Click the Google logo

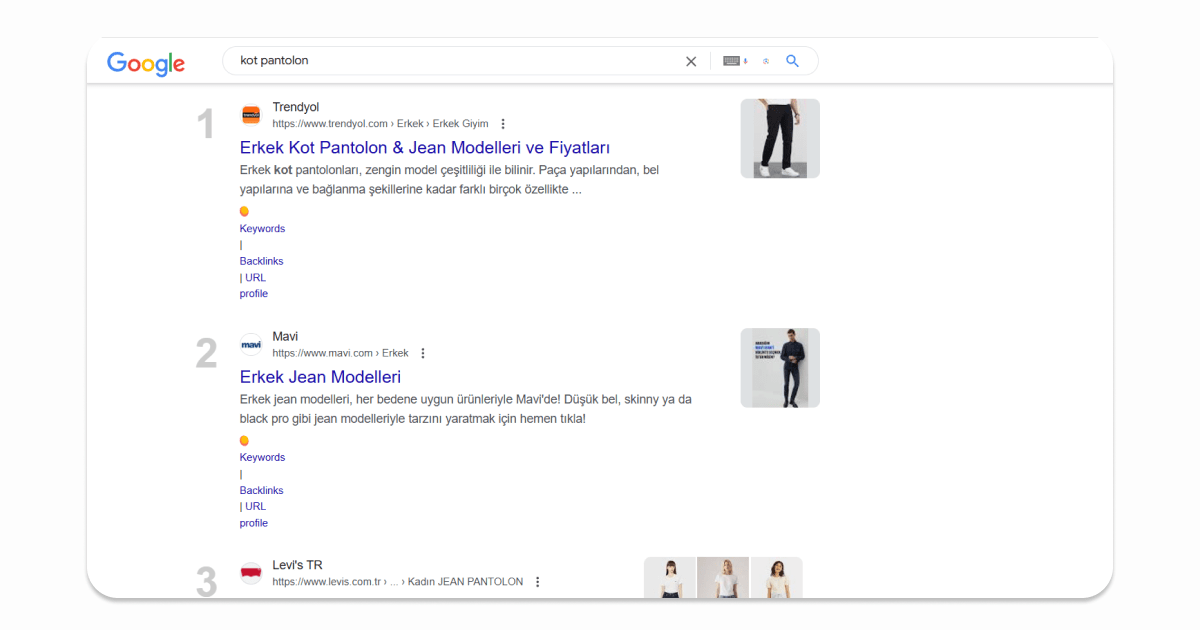146,63
